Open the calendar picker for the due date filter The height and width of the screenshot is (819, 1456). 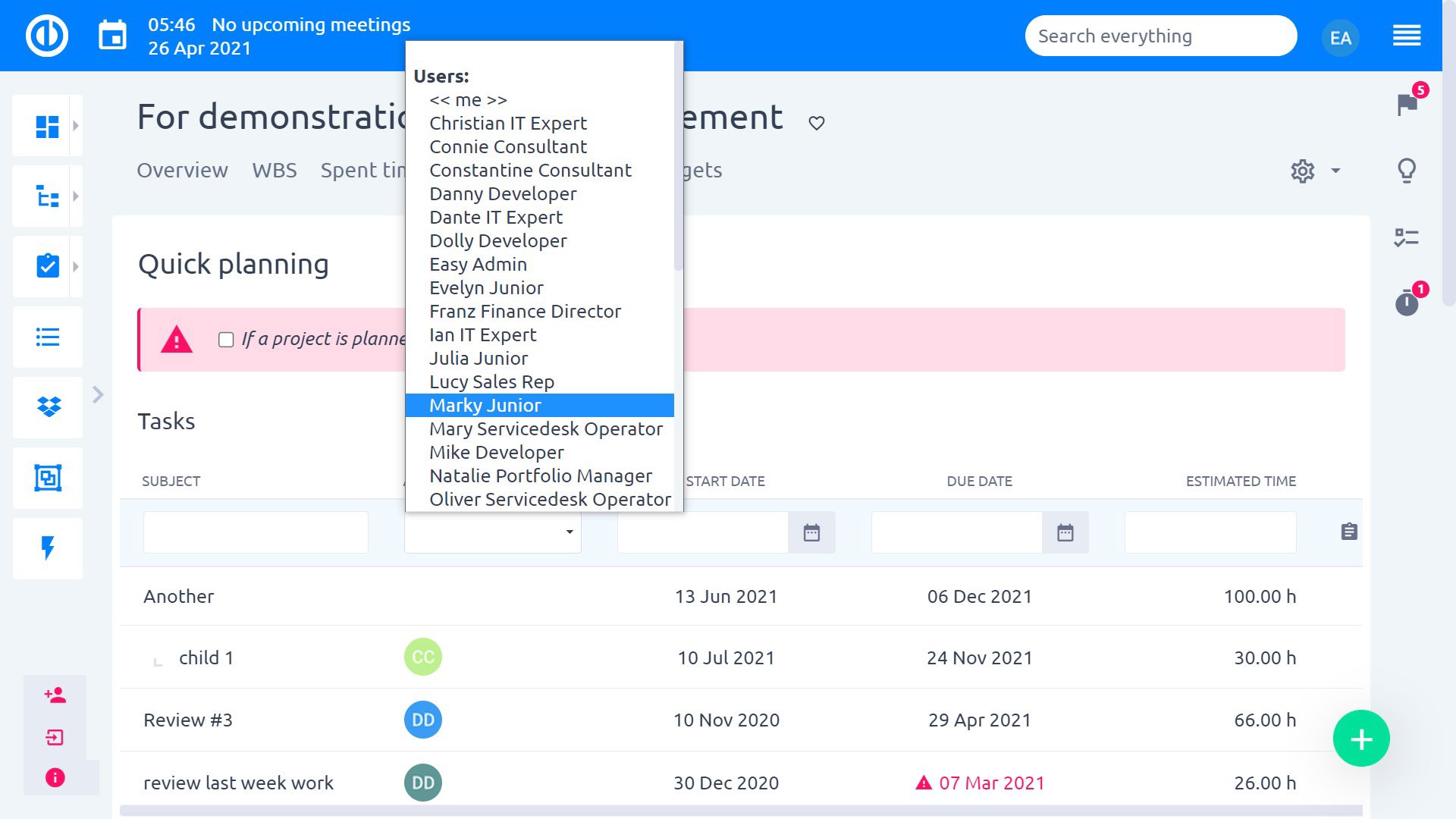point(1065,532)
